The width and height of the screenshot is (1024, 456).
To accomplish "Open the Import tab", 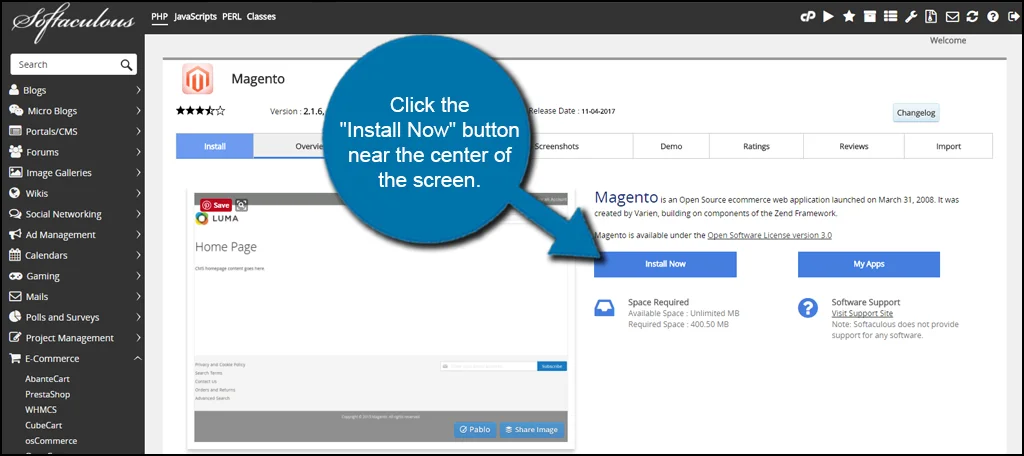I will [948, 146].
